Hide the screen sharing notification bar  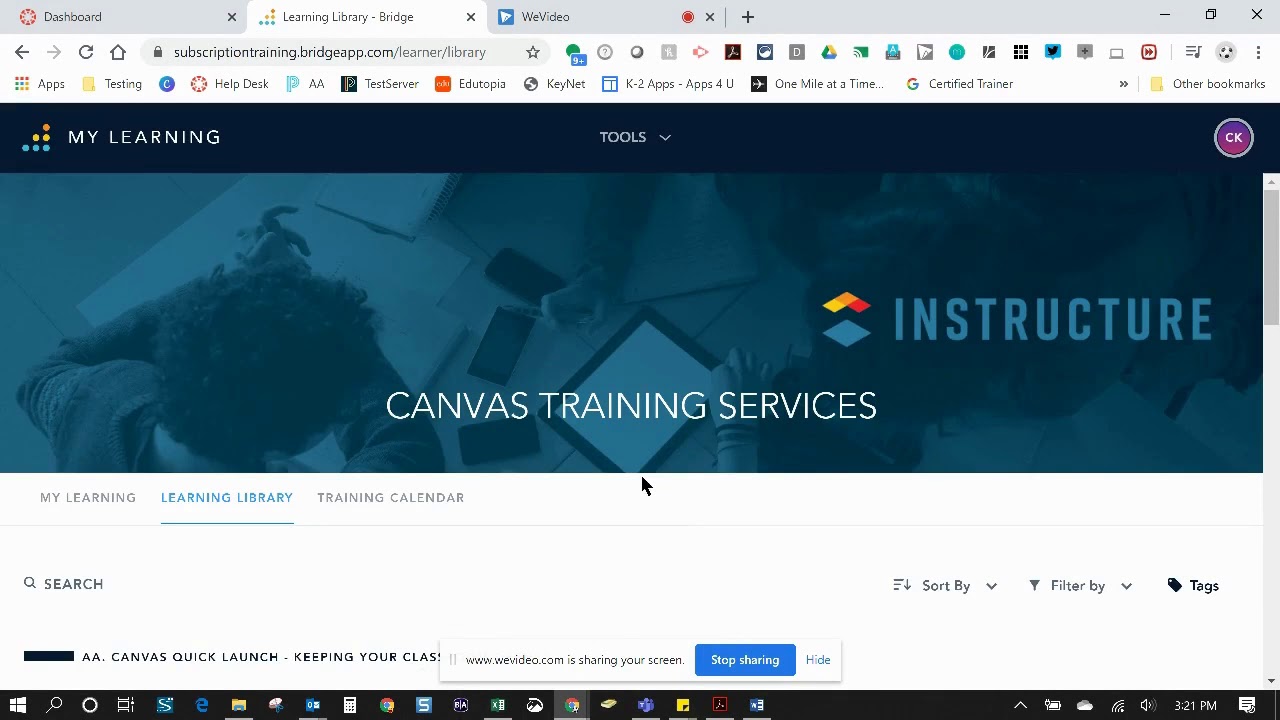coord(818,660)
